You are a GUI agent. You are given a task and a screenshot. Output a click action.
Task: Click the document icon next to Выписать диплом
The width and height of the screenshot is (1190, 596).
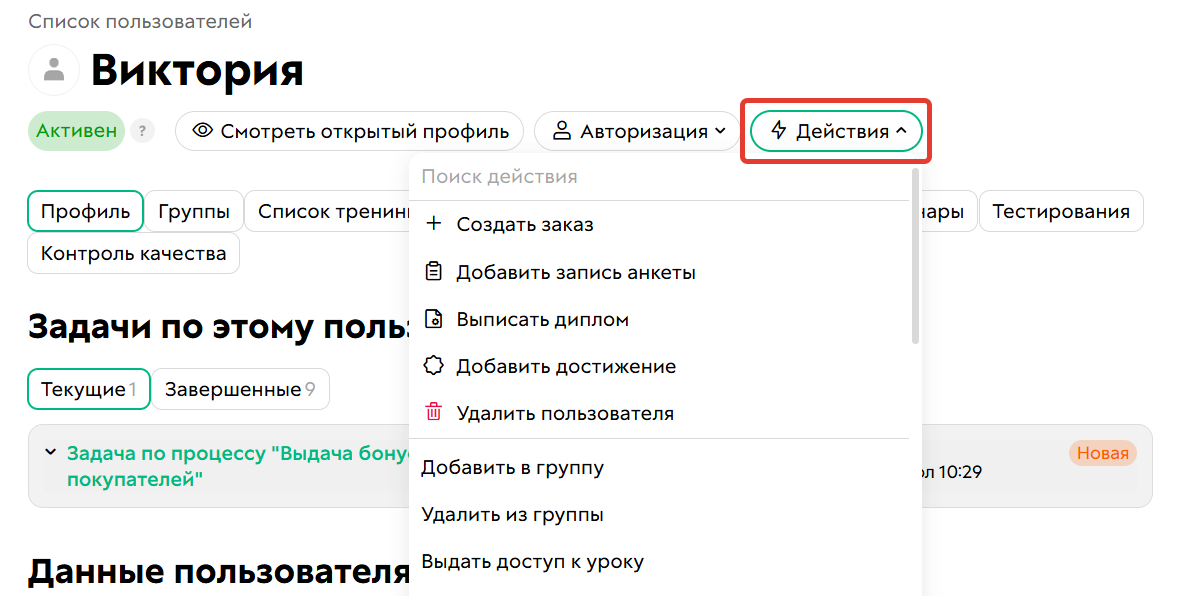pyautogui.click(x=433, y=318)
